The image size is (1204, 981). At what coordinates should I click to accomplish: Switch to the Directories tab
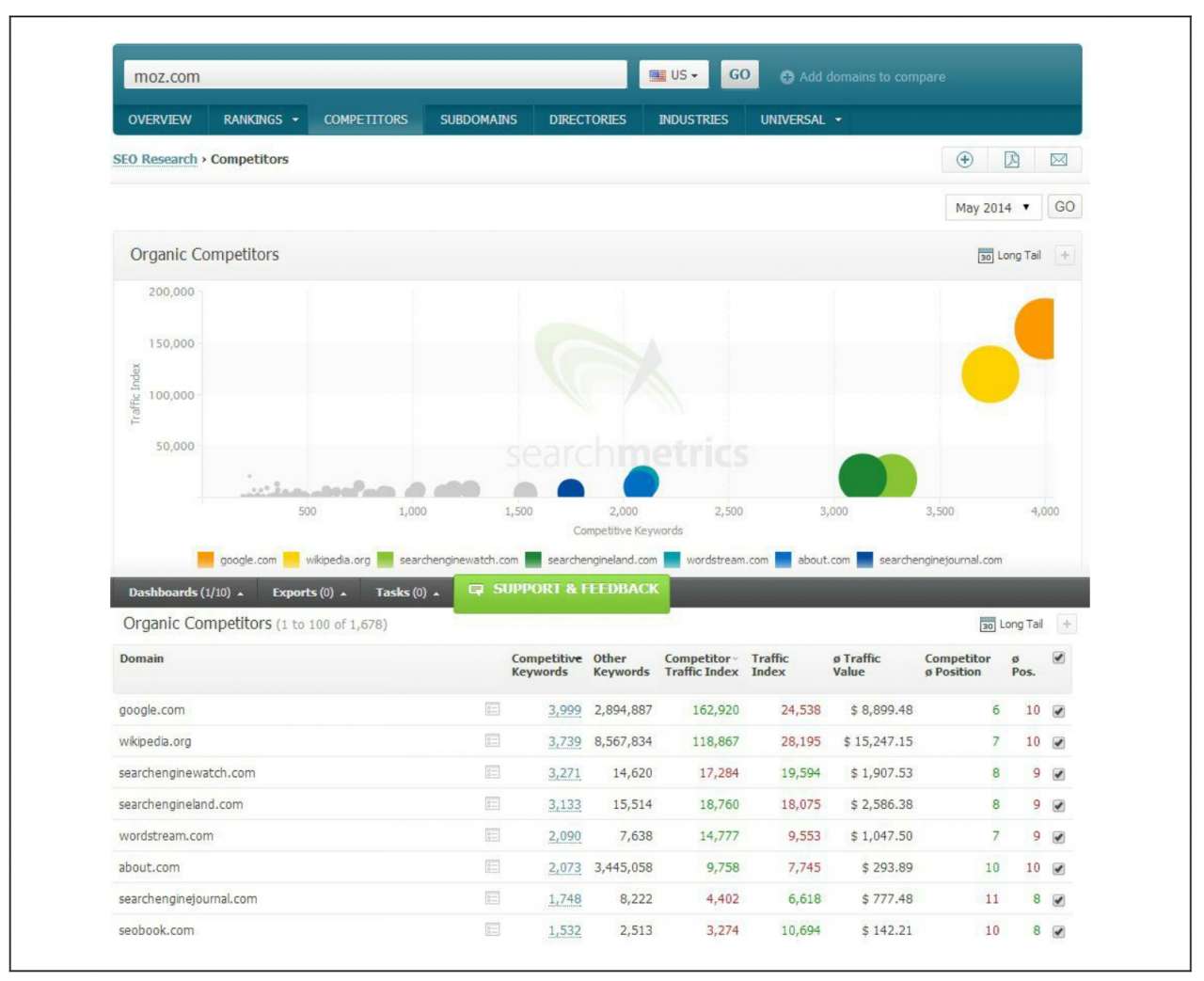(x=588, y=119)
